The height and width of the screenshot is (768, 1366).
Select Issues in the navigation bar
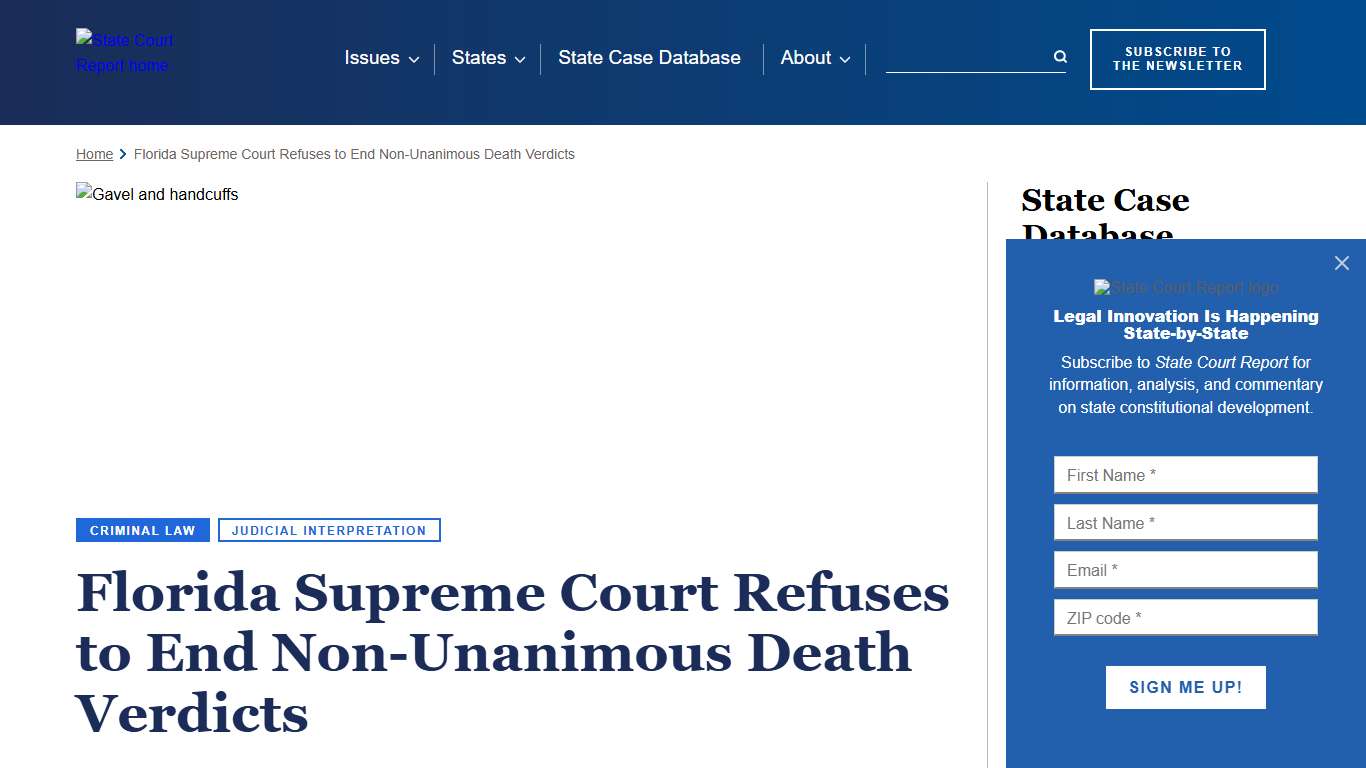click(x=371, y=58)
